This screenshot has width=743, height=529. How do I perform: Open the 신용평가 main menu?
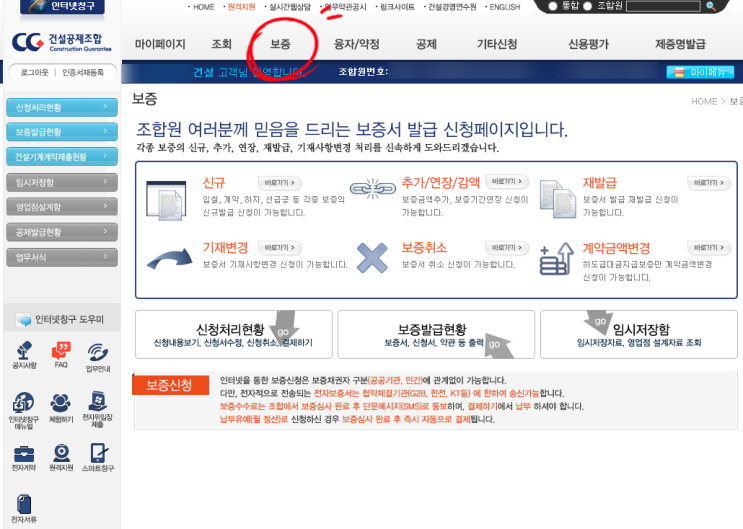coord(588,44)
